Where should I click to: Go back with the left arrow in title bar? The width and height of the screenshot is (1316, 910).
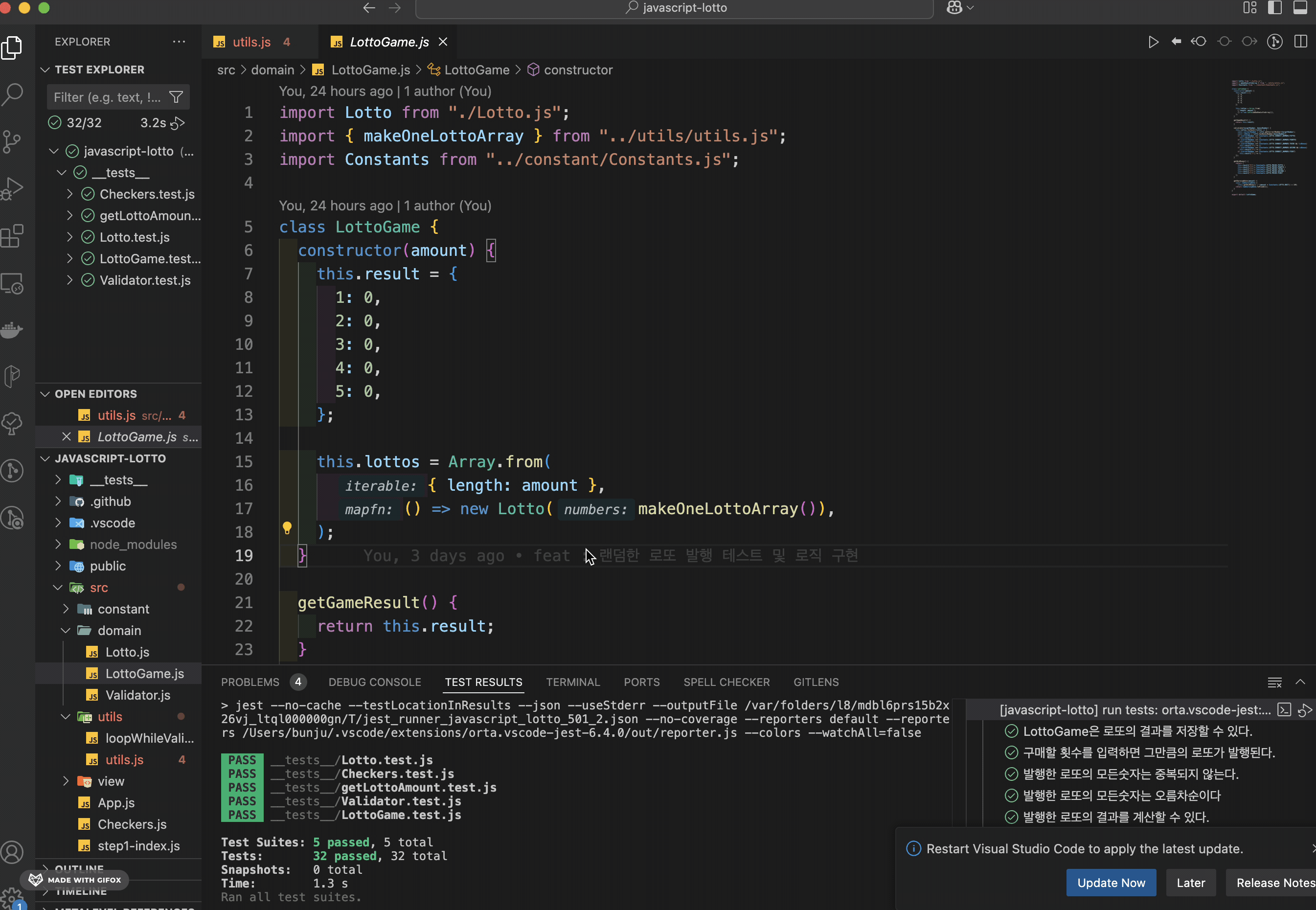(369, 7)
